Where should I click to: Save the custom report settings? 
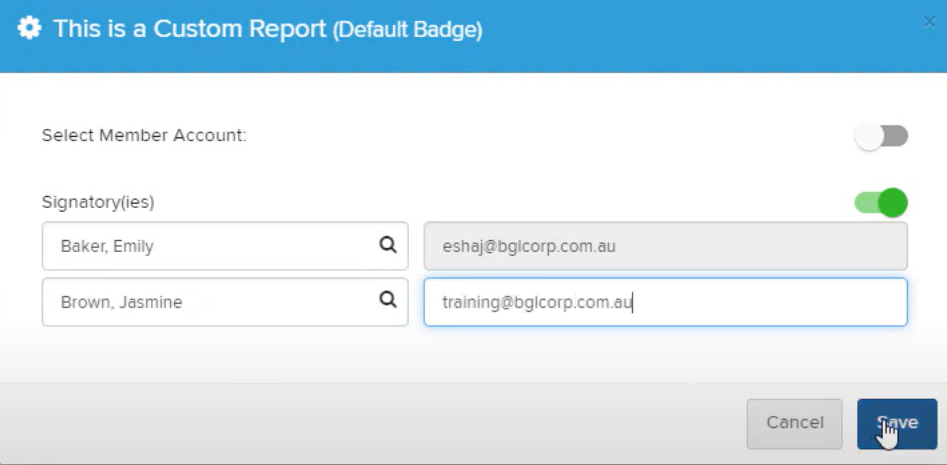(x=897, y=423)
